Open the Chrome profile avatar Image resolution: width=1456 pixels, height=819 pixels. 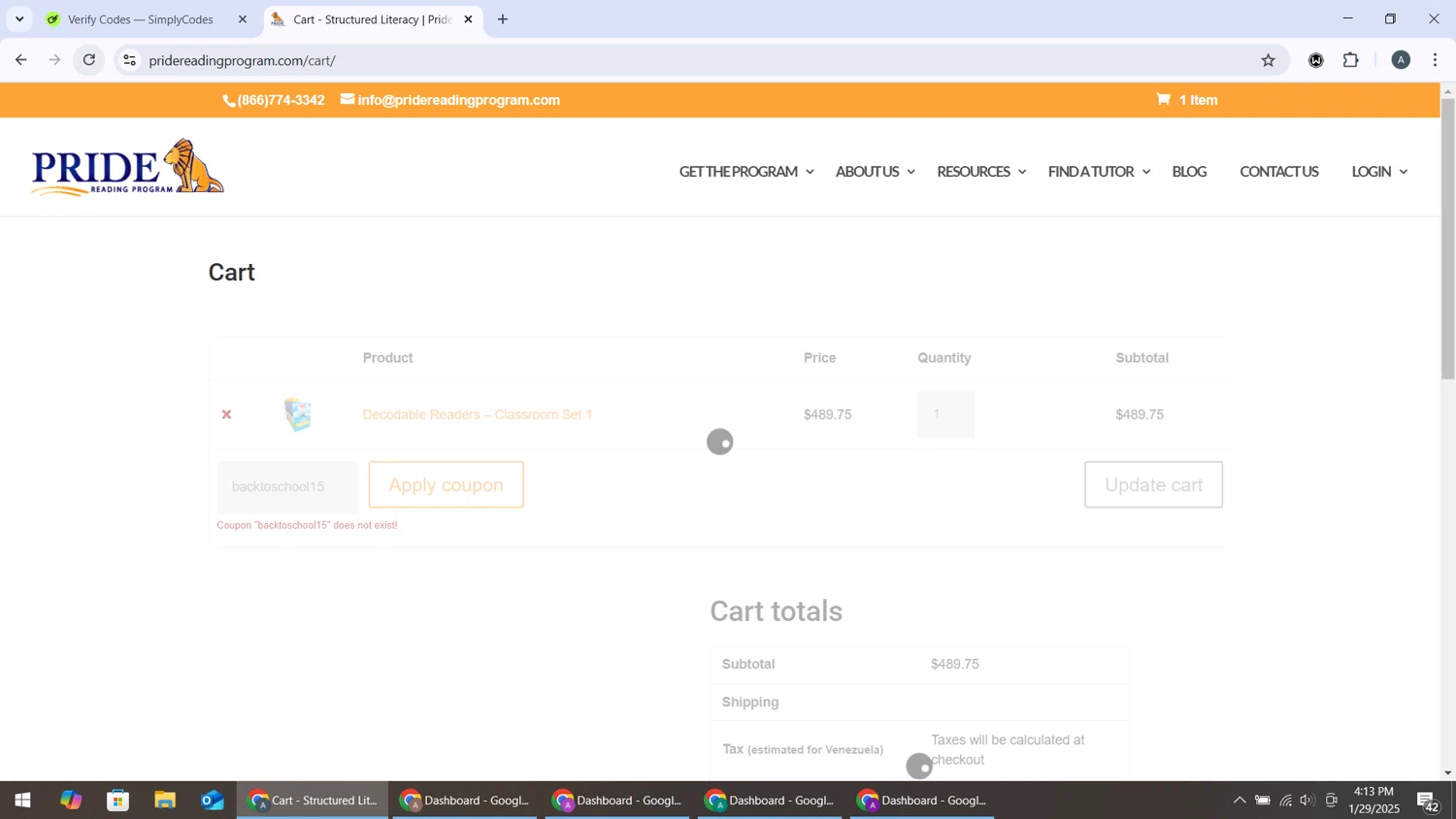(x=1401, y=60)
